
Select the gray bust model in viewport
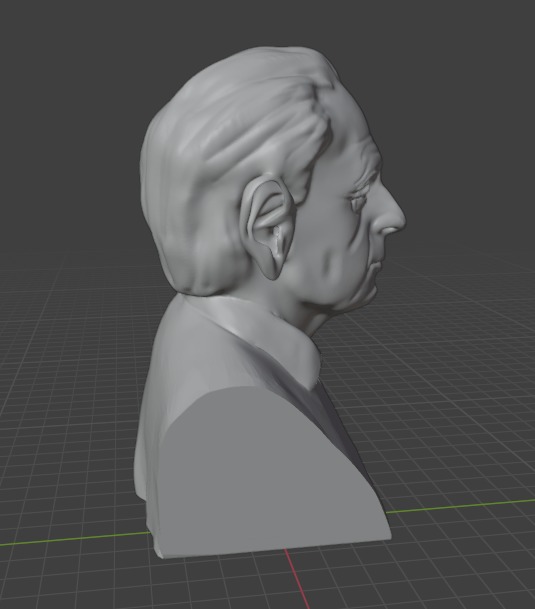pyautogui.click(x=268, y=303)
